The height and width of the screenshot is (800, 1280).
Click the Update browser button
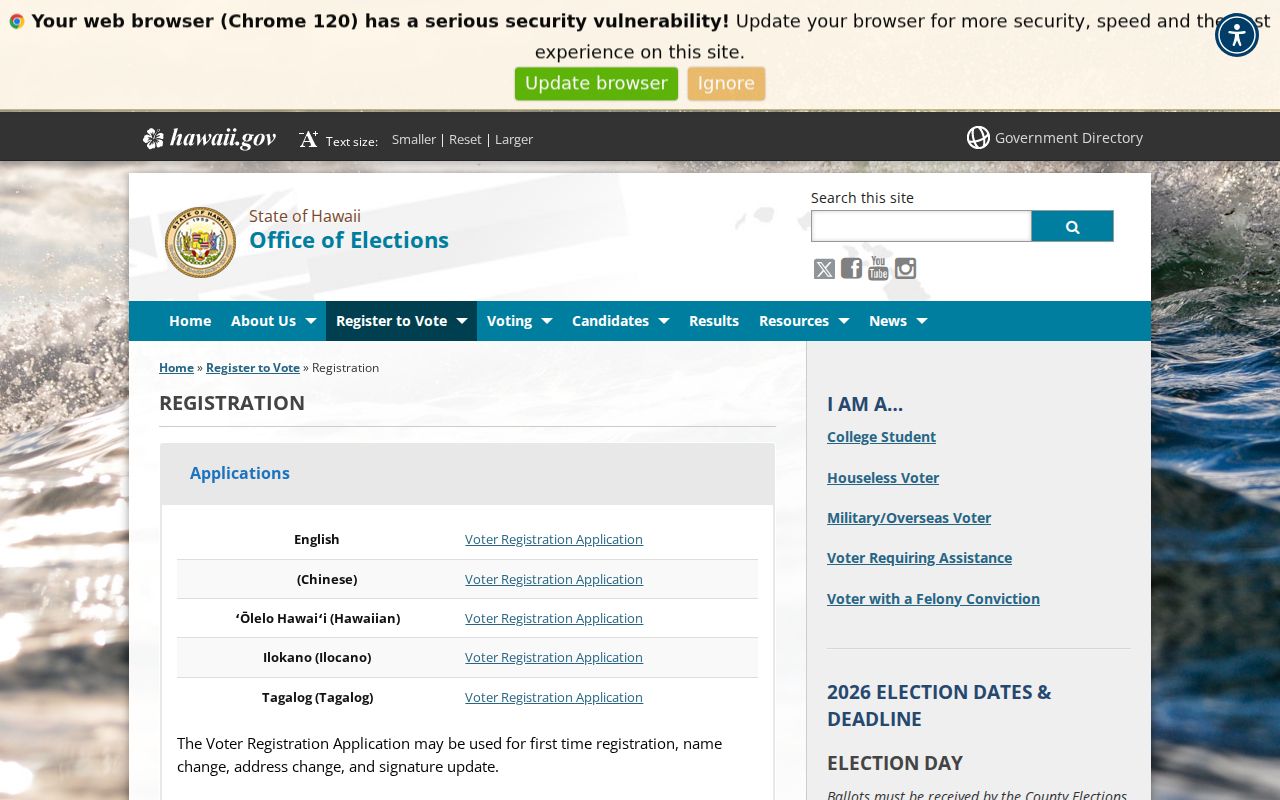pyautogui.click(x=596, y=84)
